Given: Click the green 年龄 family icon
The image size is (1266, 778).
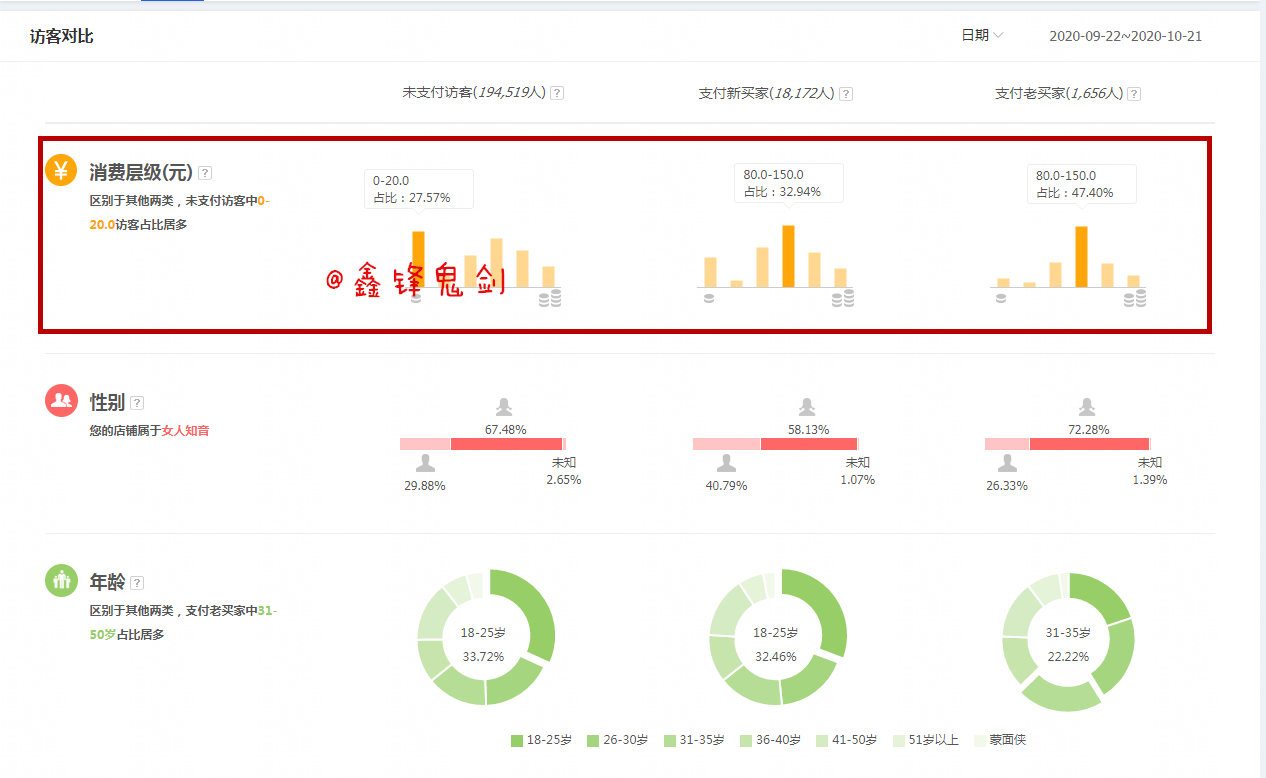Looking at the screenshot, I should click(x=61, y=580).
